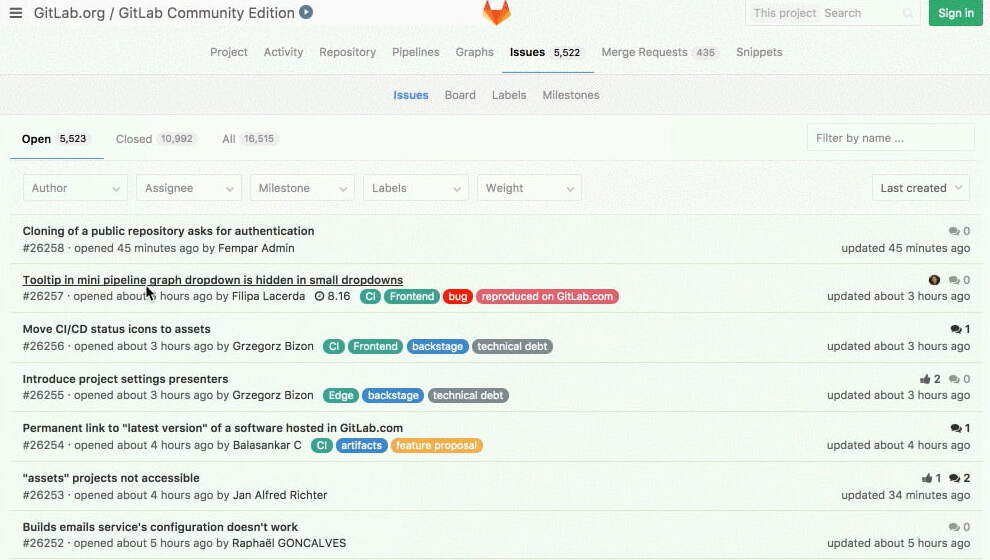Go to the Activity tab

[x=283, y=52]
